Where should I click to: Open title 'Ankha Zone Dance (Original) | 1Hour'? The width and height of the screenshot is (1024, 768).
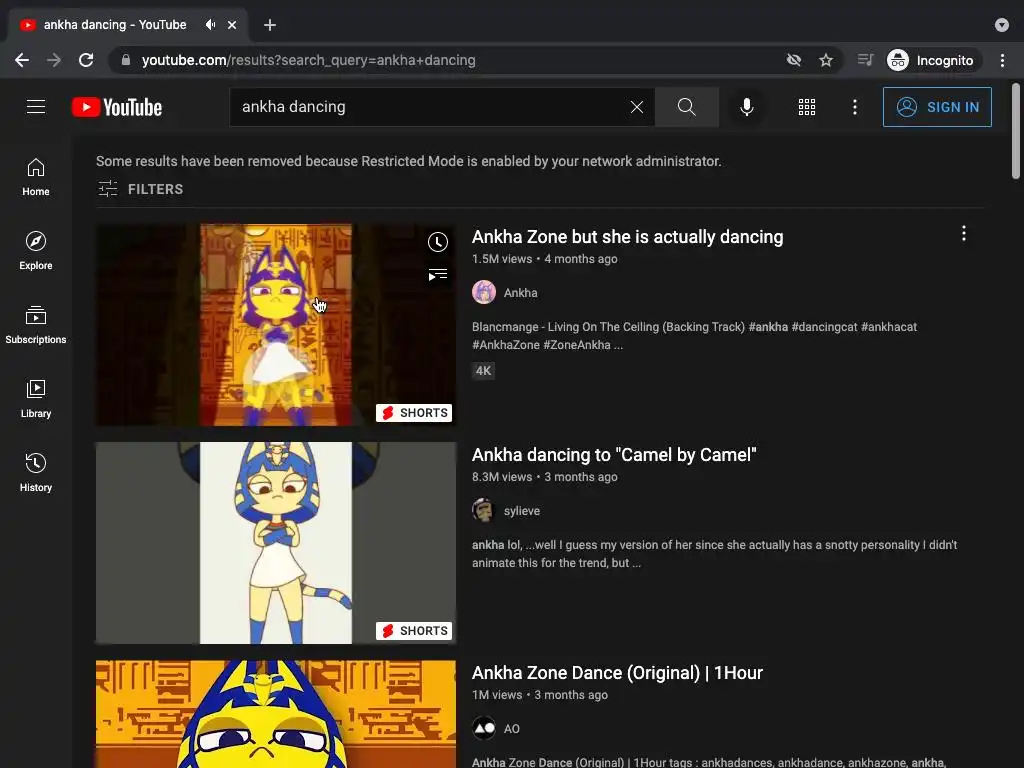(617, 673)
